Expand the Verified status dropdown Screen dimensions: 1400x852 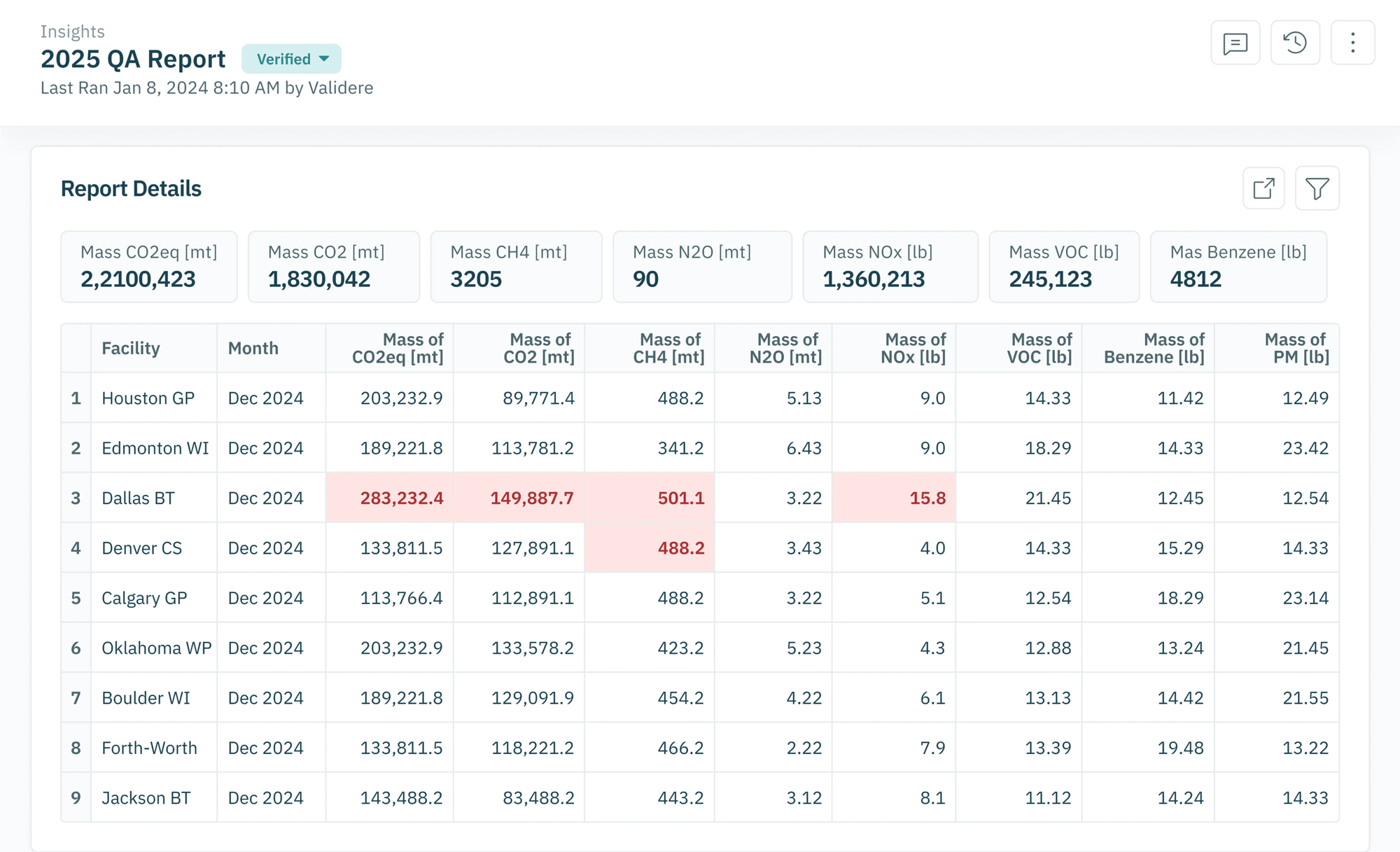291,59
